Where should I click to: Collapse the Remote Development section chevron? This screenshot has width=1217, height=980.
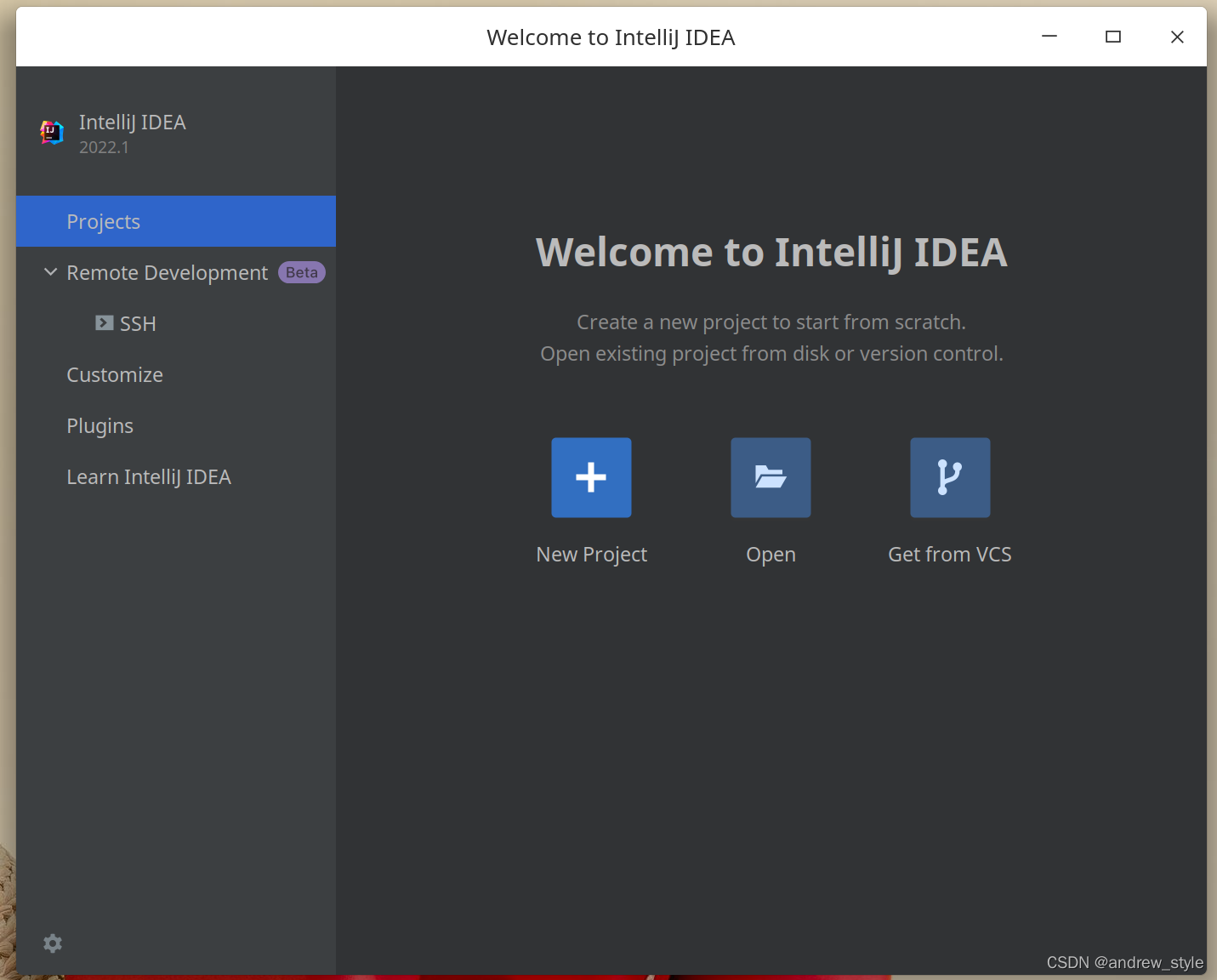click(x=50, y=272)
